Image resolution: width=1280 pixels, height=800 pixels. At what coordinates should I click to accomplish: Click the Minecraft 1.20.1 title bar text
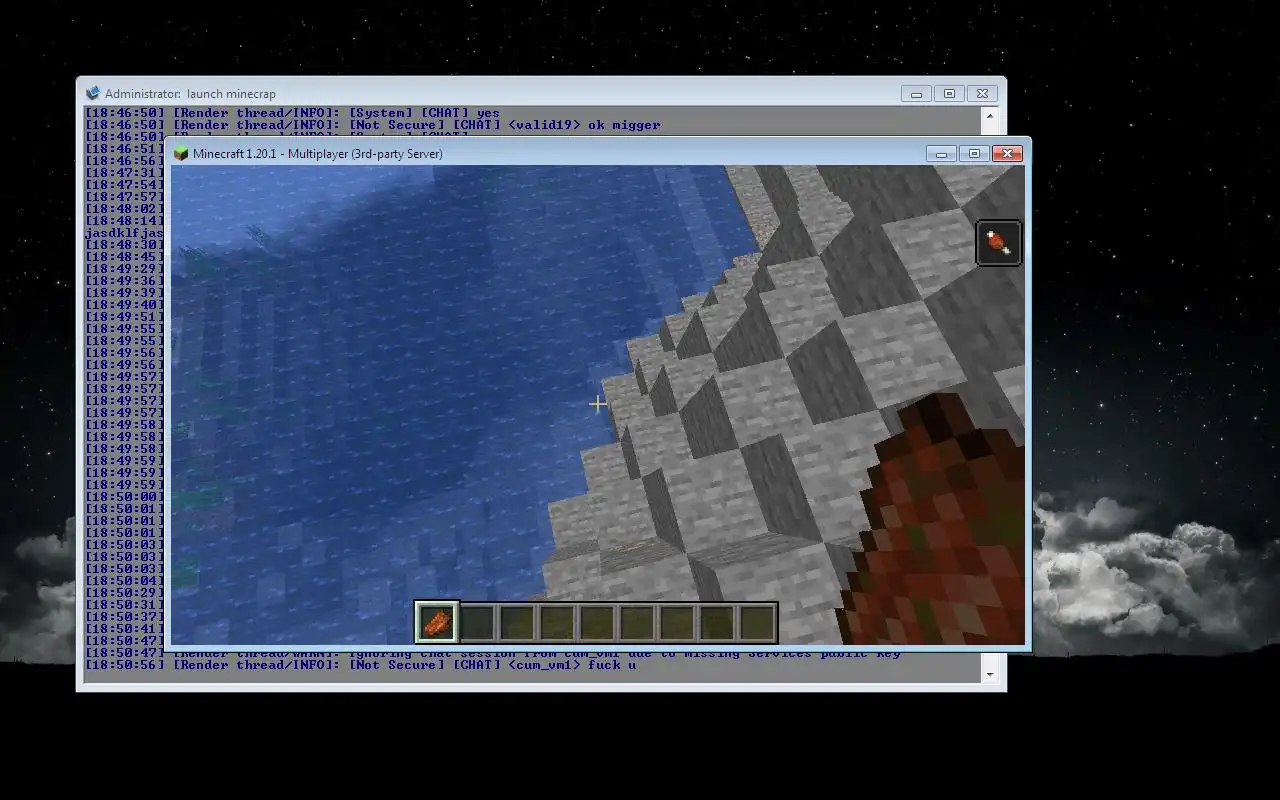click(x=317, y=154)
